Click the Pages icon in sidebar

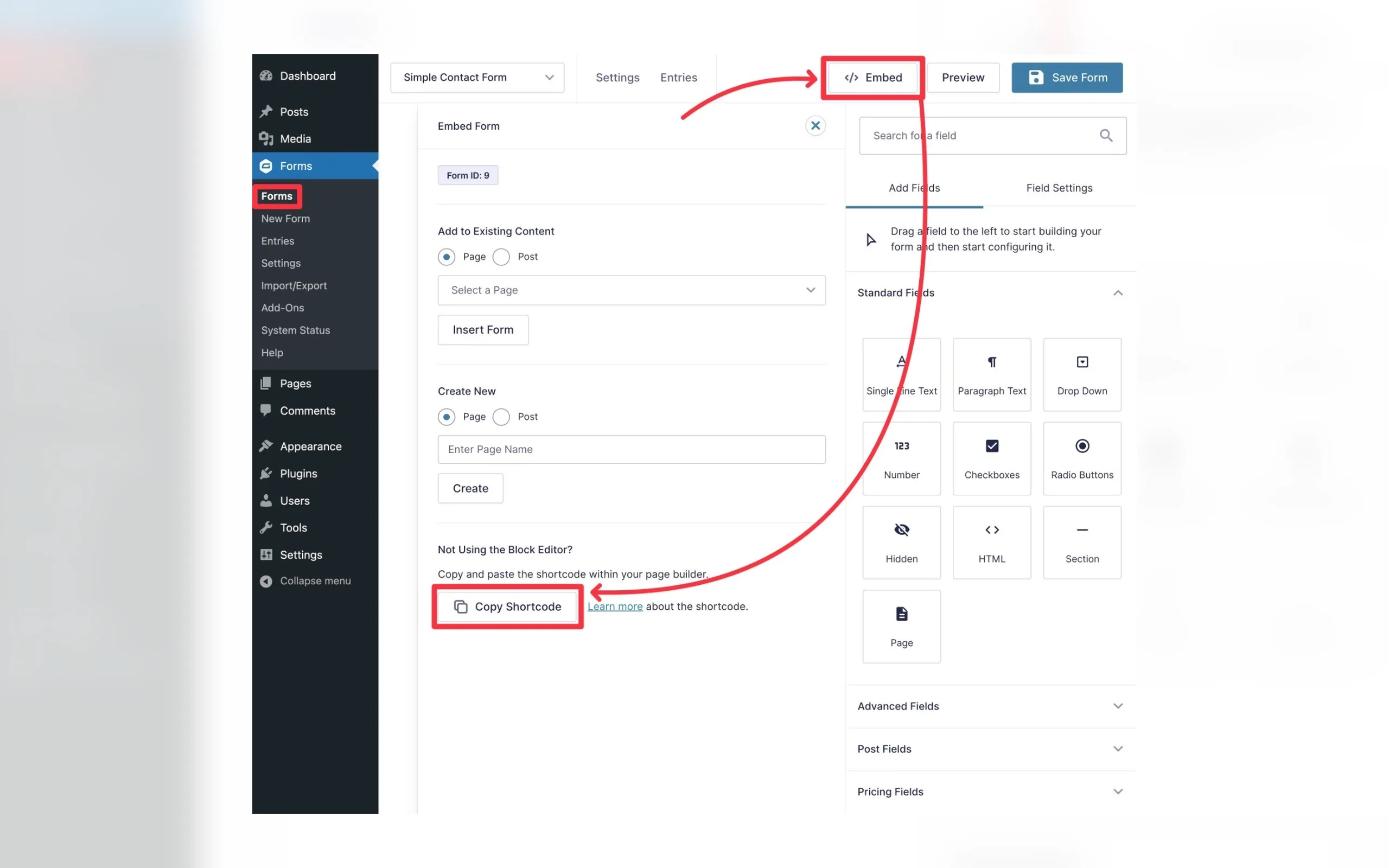(x=266, y=384)
